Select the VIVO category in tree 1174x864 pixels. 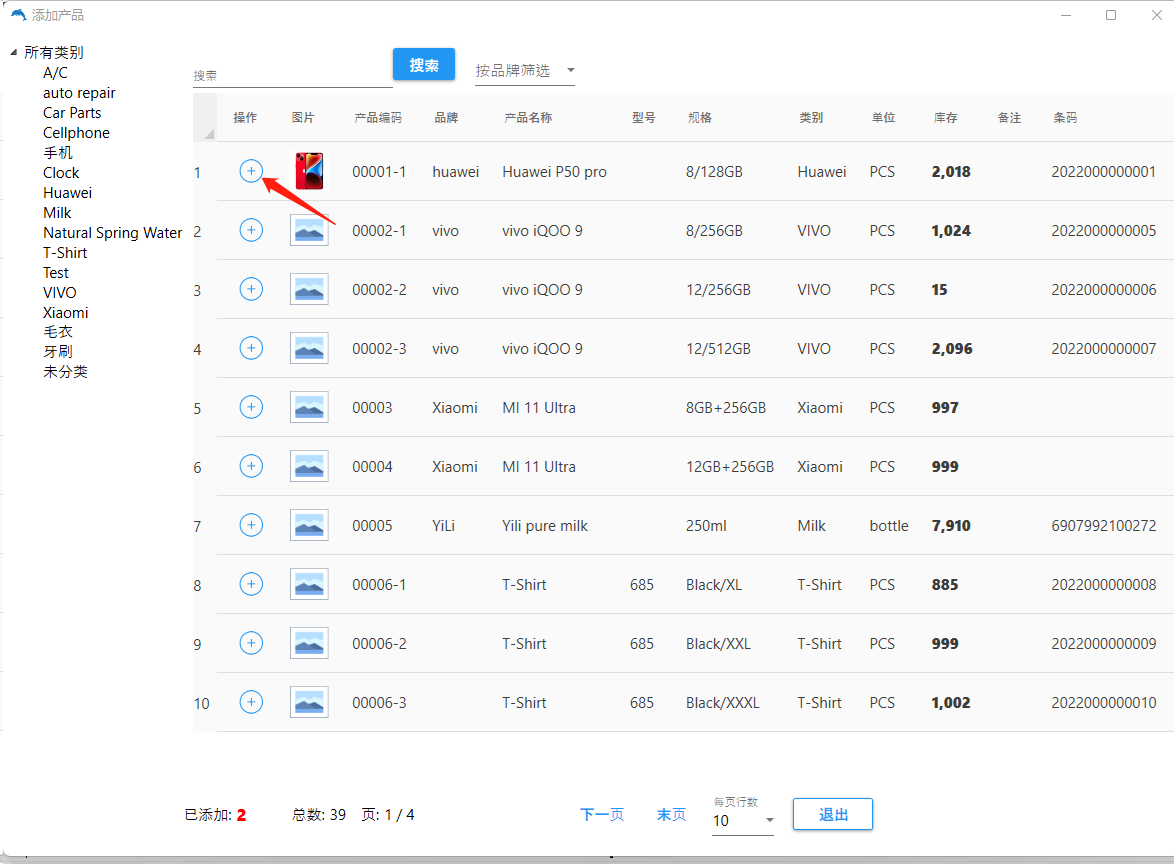(59, 293)
